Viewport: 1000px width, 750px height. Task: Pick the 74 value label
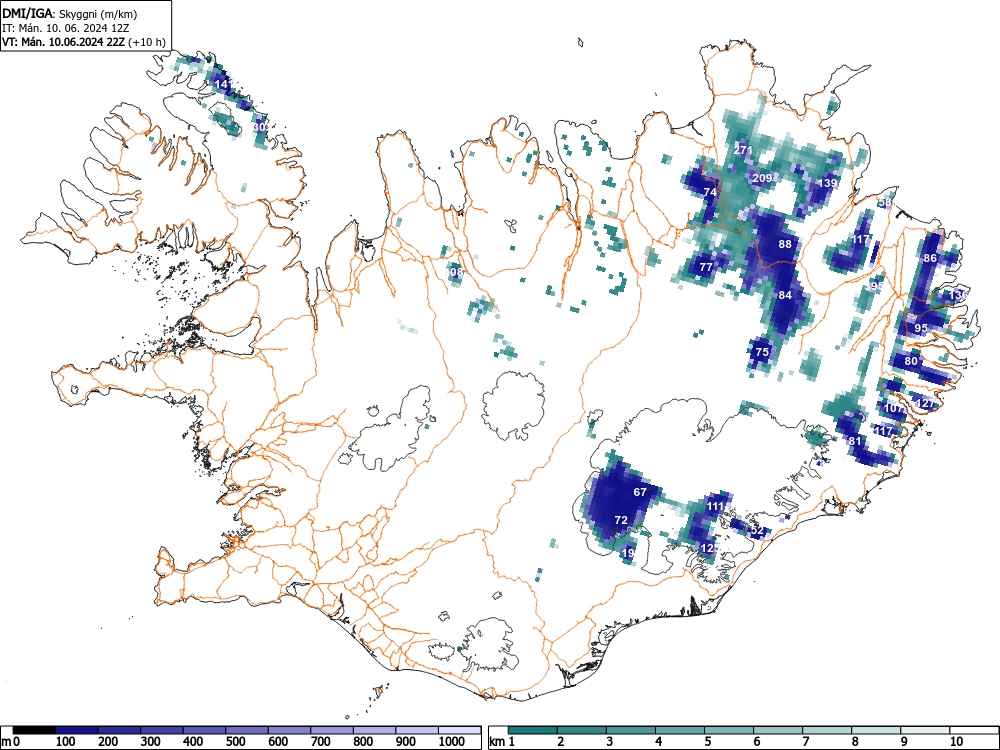click(710, 192)
